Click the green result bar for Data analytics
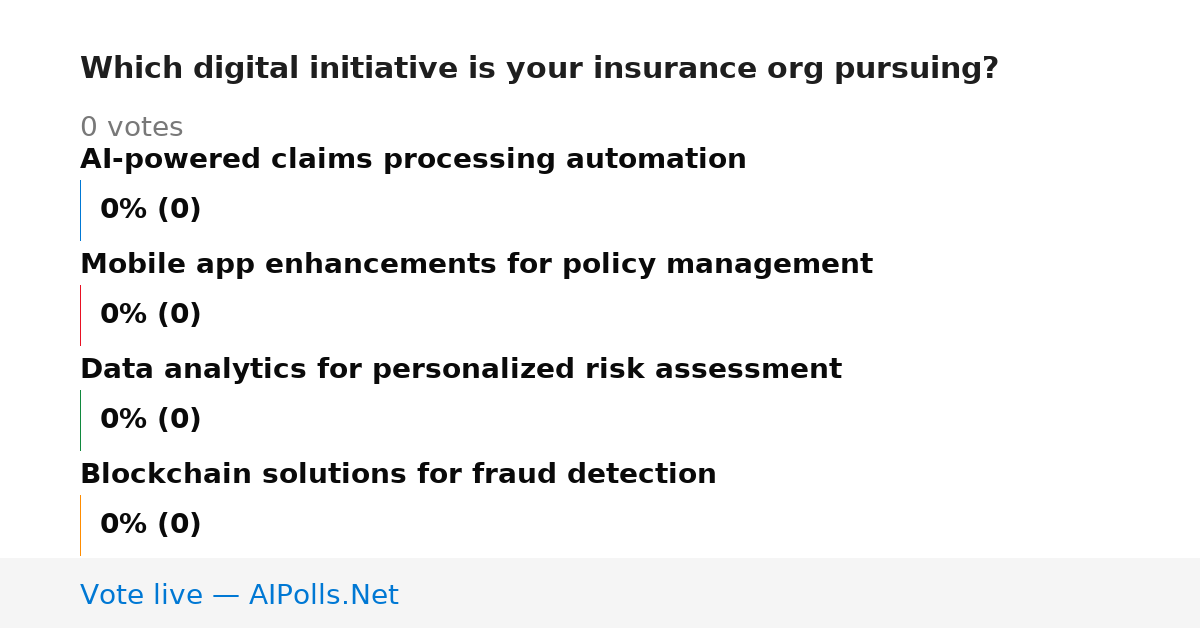1200x628 pixels. 80,420
